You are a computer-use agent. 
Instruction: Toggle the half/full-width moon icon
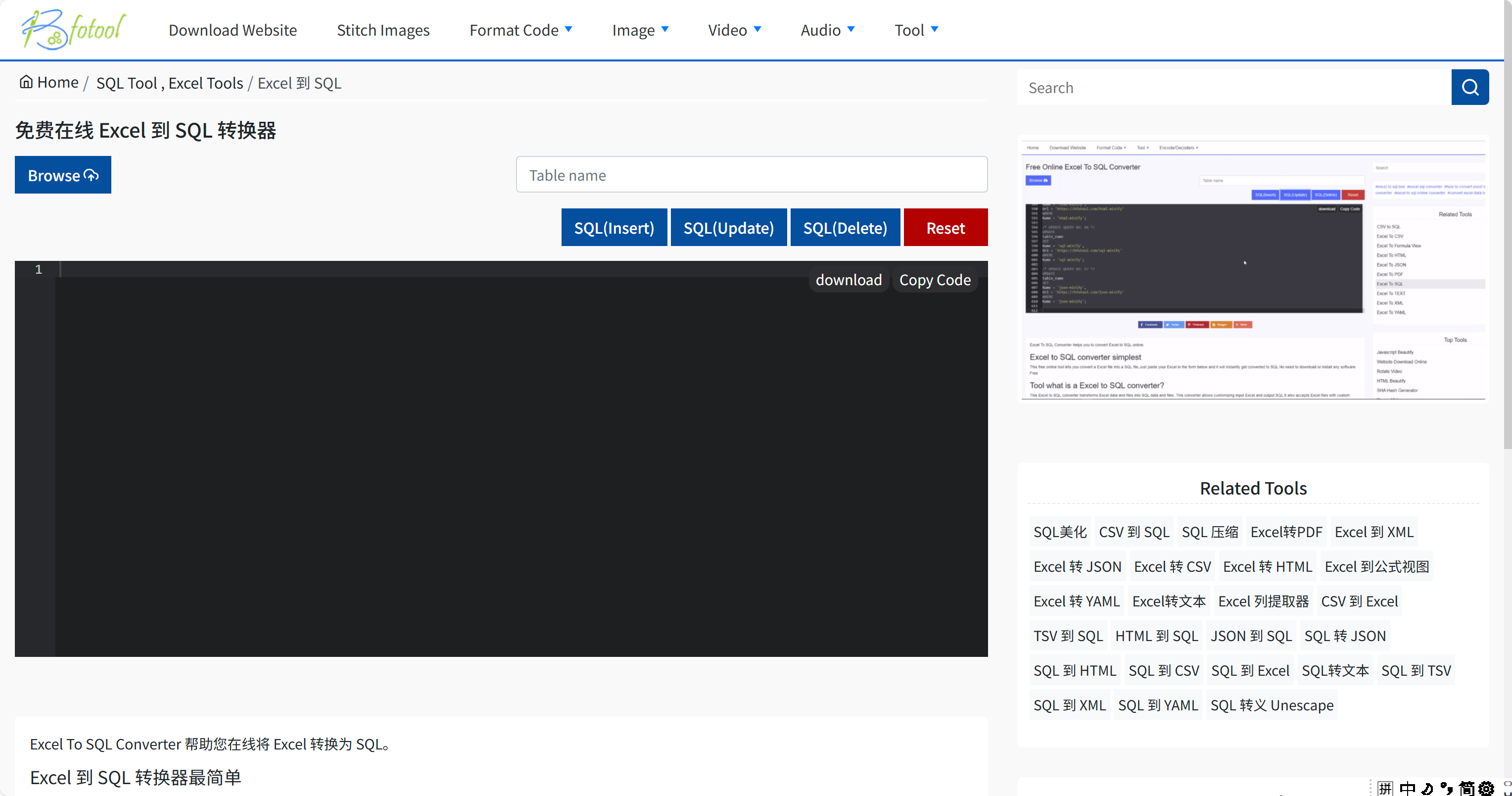[x=1427, y=789]
